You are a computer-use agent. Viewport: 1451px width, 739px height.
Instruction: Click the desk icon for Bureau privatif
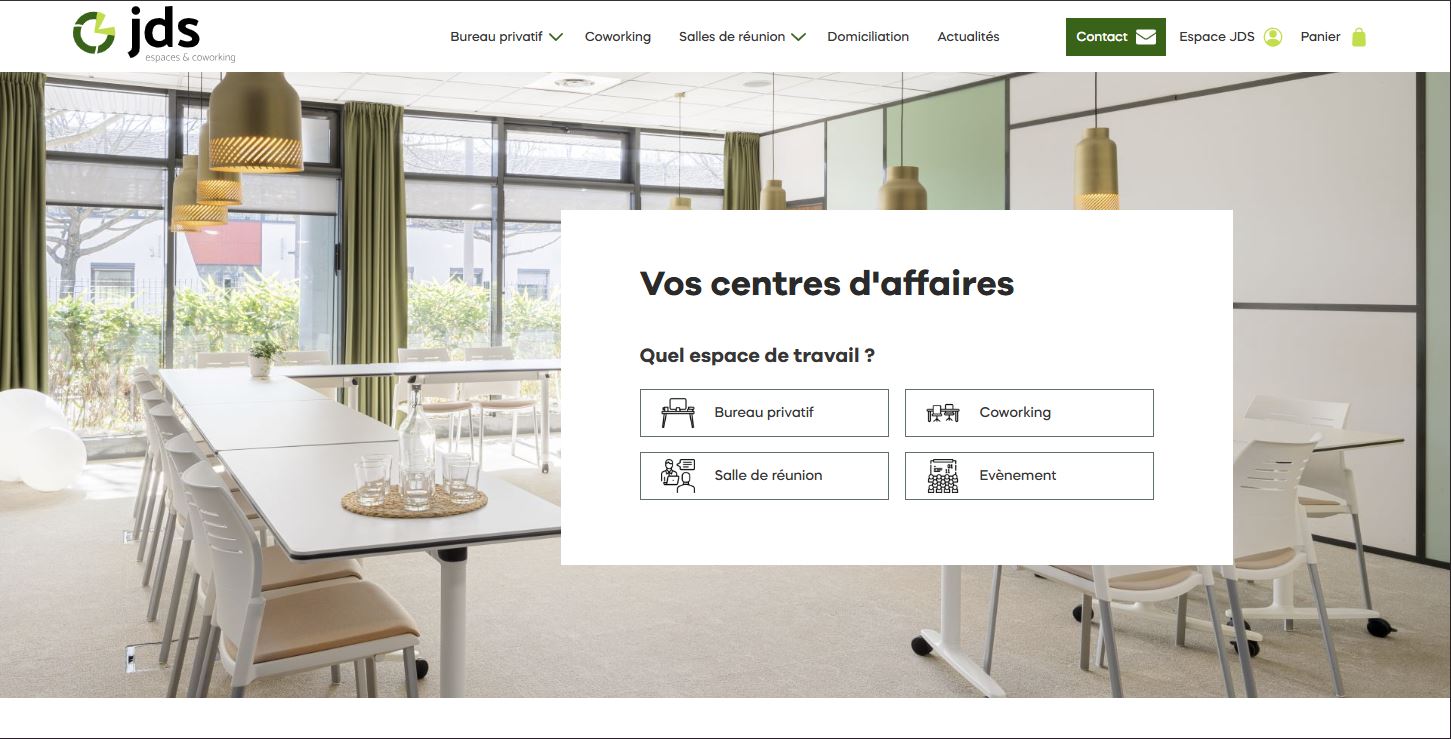(x=678, y=413)
